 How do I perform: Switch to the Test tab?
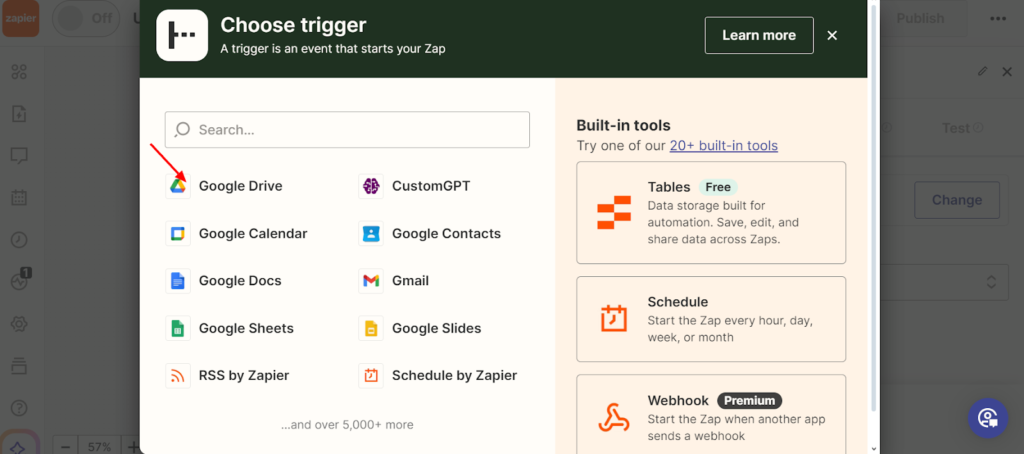(961, 128)
